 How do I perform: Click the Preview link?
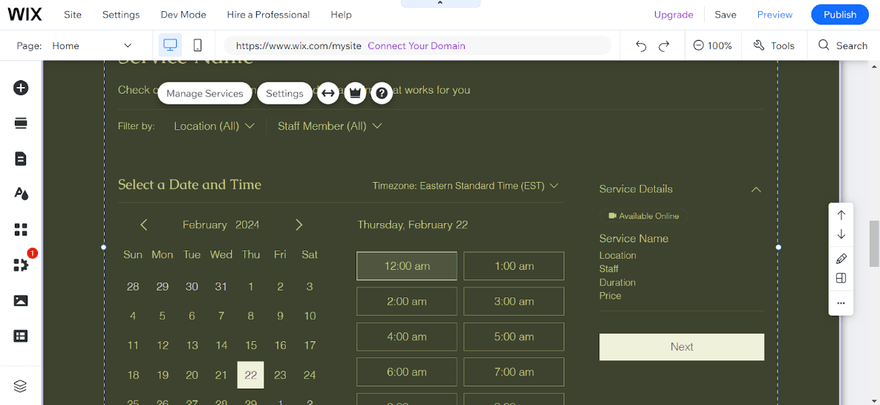point(774,15)
